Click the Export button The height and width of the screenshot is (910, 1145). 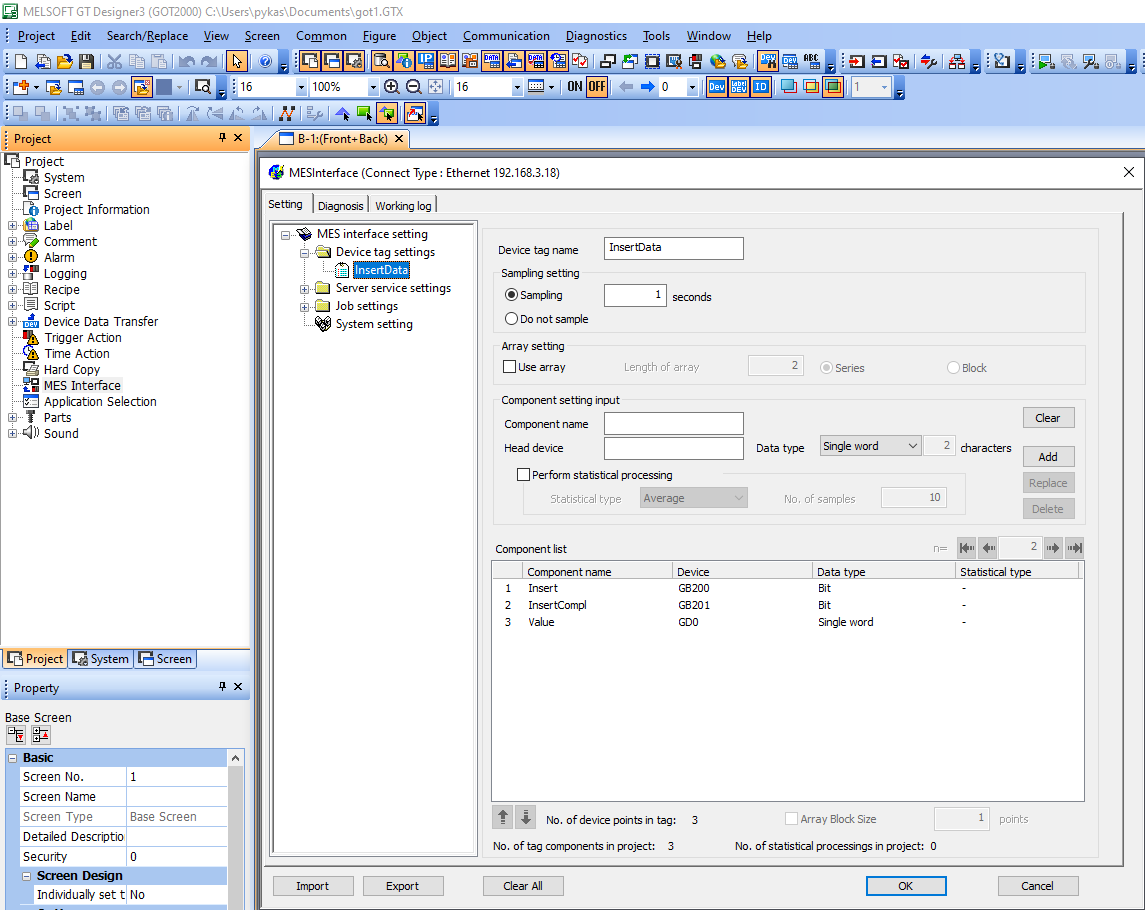pyautogui.click(x=402, y=886)
